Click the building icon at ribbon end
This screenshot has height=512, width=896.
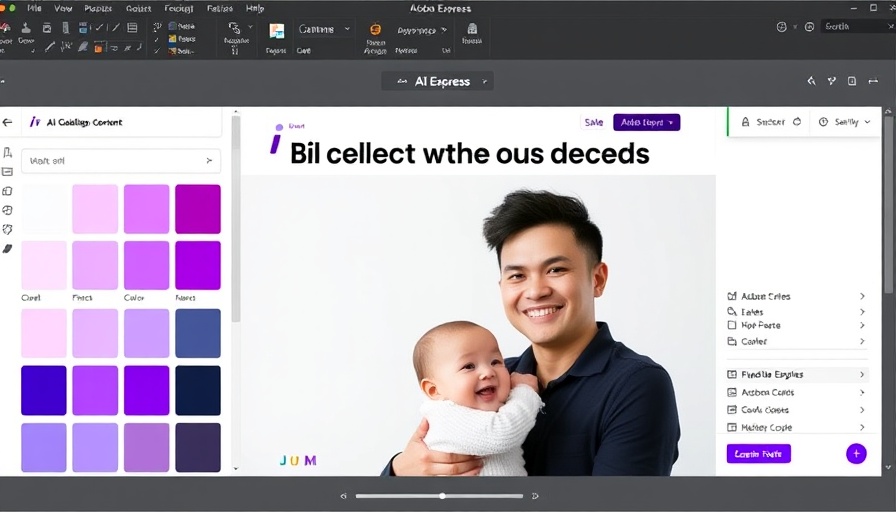472,29
